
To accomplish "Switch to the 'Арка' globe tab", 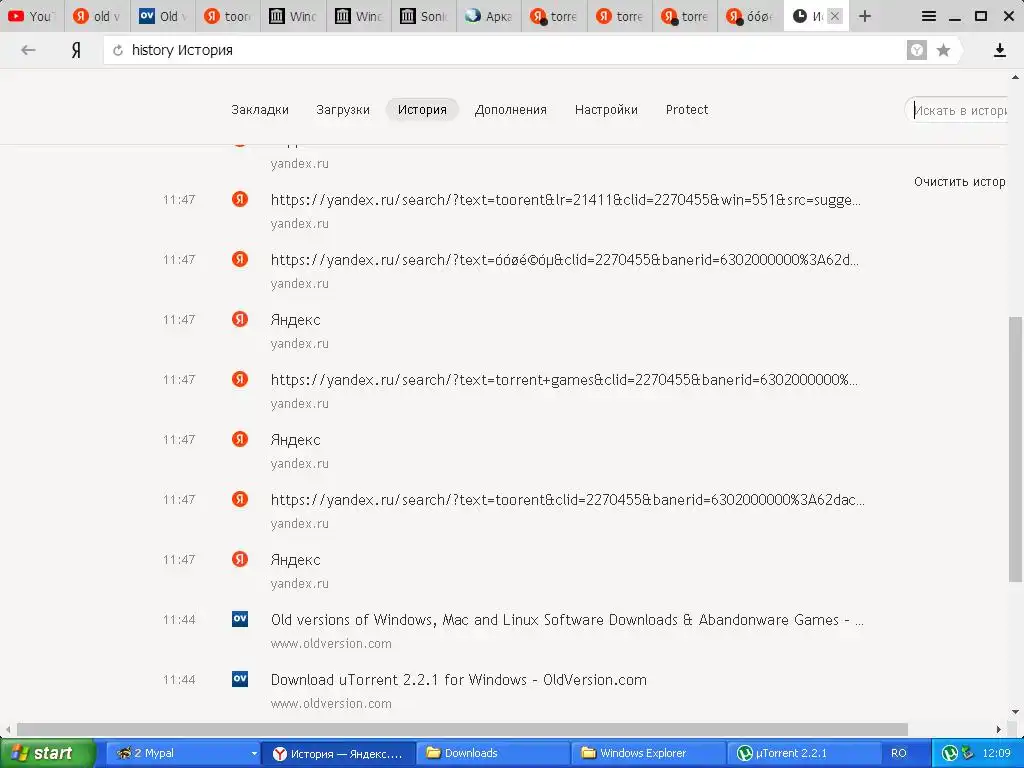I will [488, 16].
